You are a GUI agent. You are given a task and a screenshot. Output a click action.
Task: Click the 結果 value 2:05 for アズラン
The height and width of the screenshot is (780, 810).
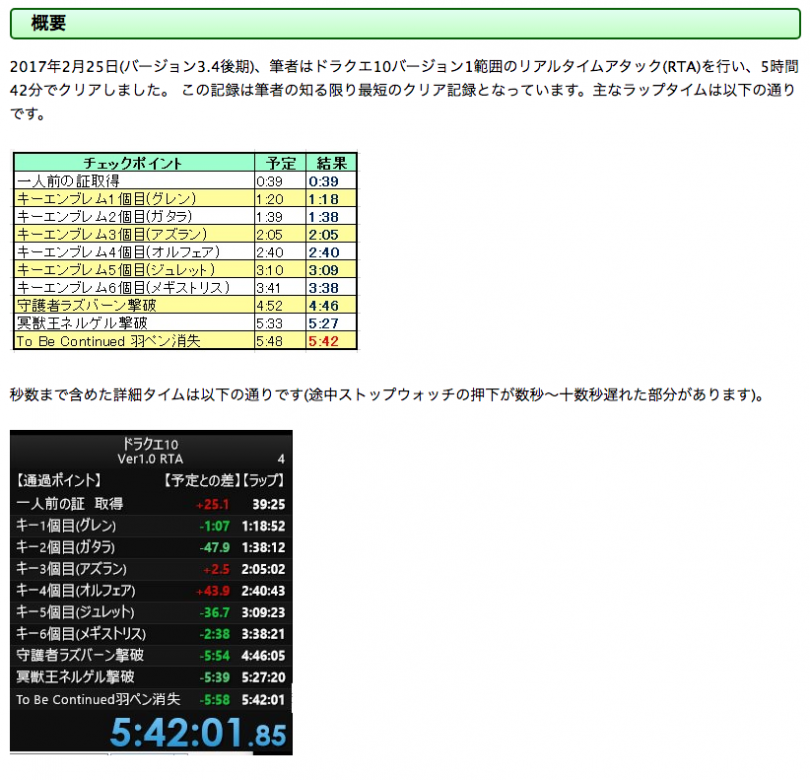tap(323, 235)
